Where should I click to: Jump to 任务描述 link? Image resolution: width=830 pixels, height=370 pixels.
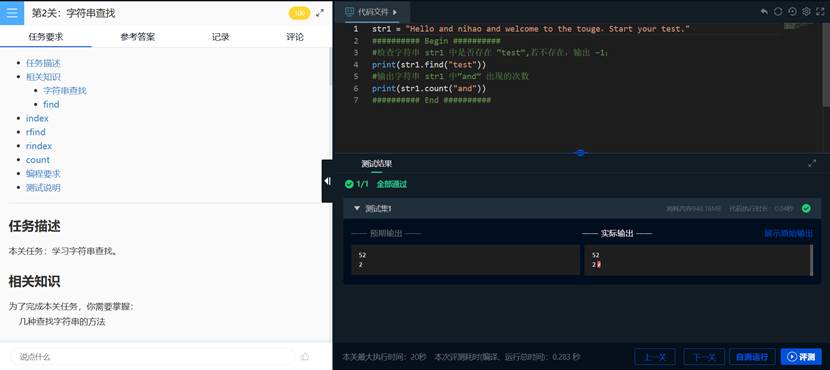(x=43, y=63)
